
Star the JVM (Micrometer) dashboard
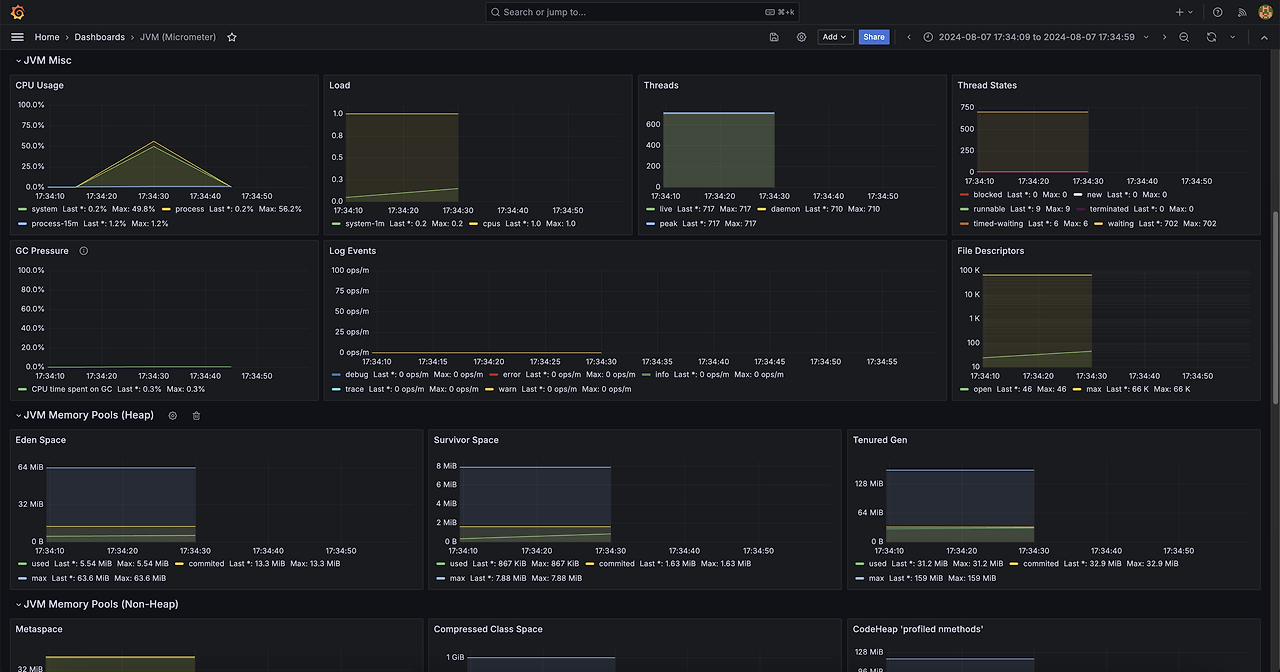click(232, 37)
